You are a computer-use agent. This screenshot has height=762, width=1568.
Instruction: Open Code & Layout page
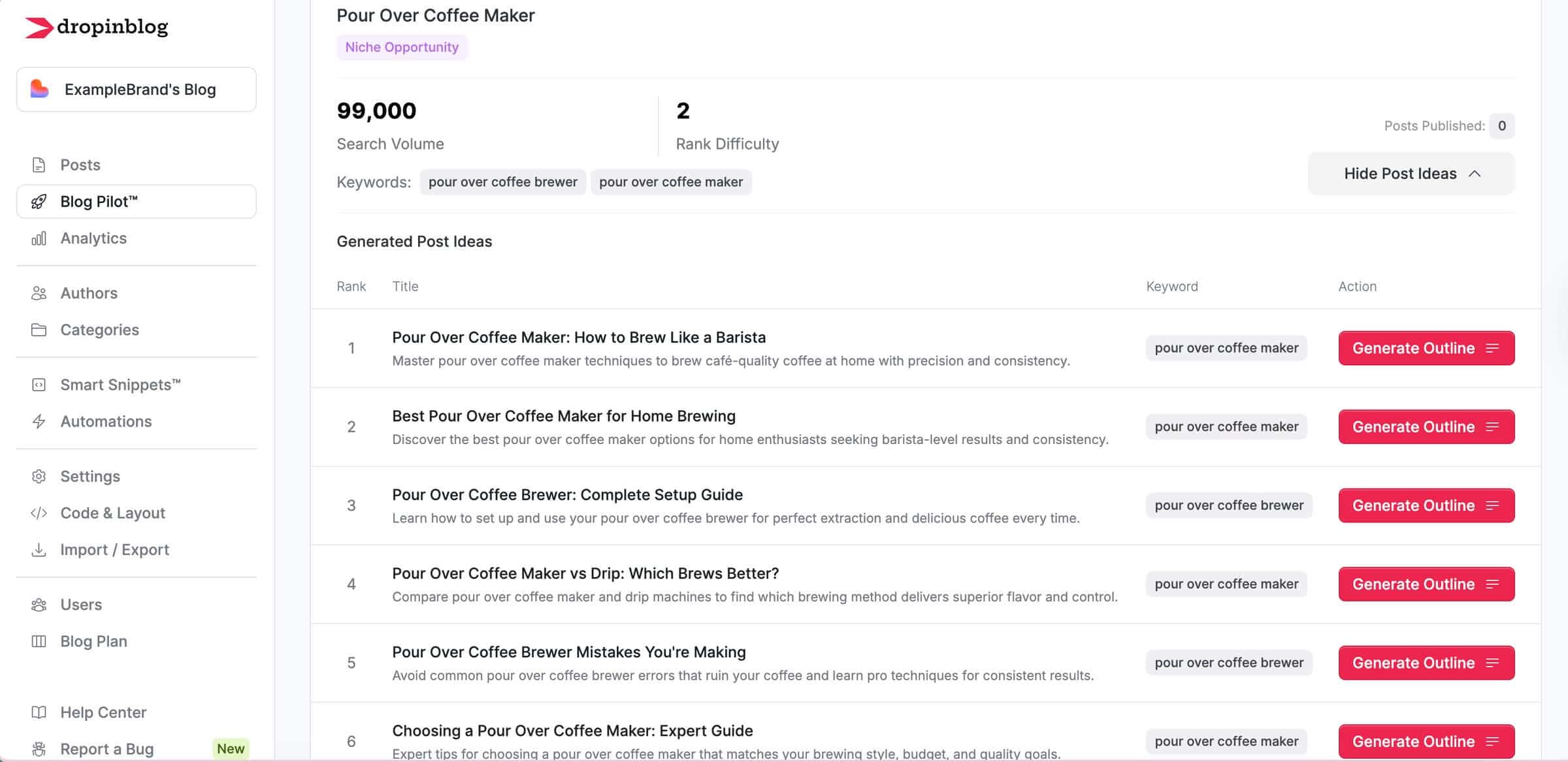[x=112, y=513]
